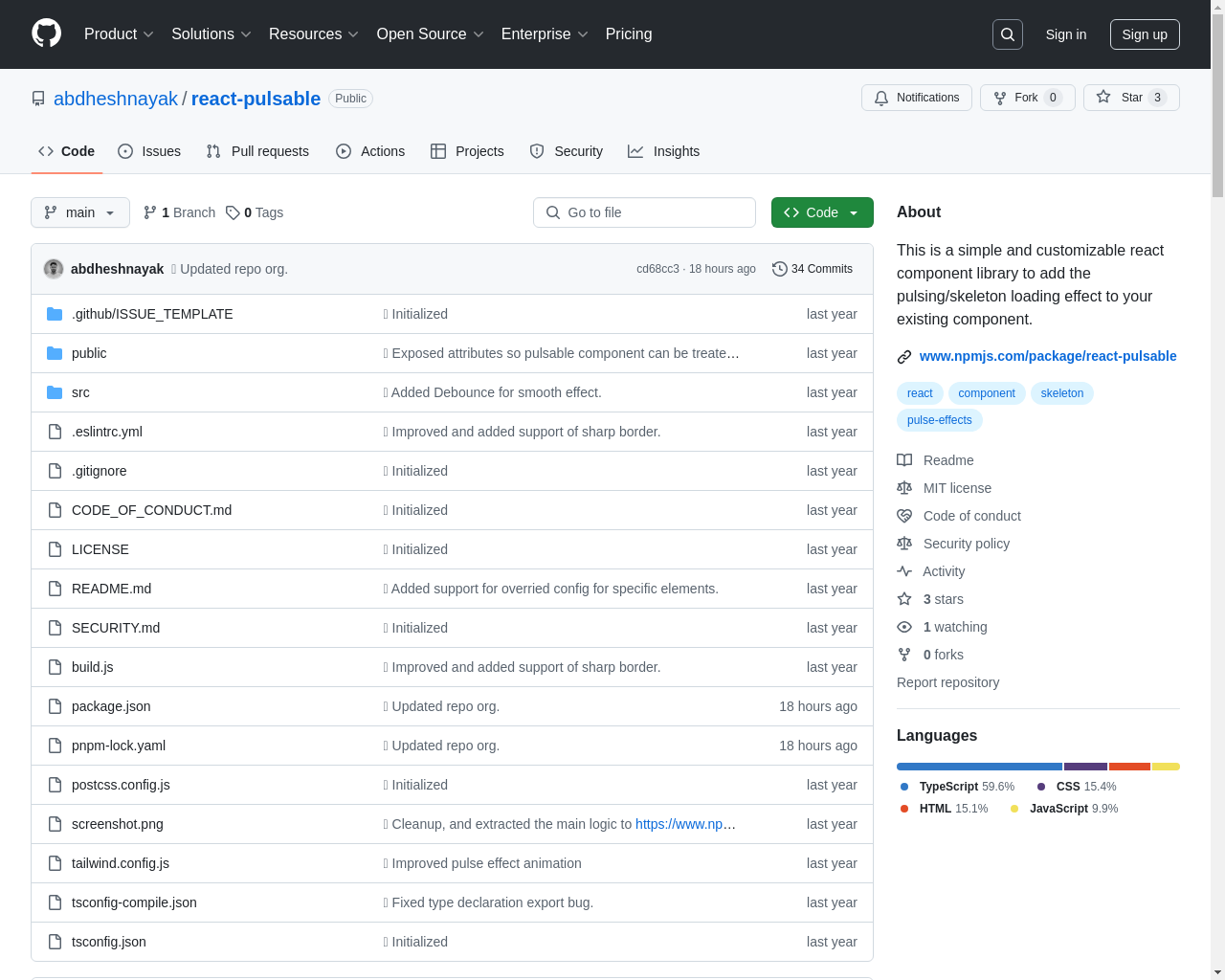Expand the Resources menu

(x=314, y=34)
